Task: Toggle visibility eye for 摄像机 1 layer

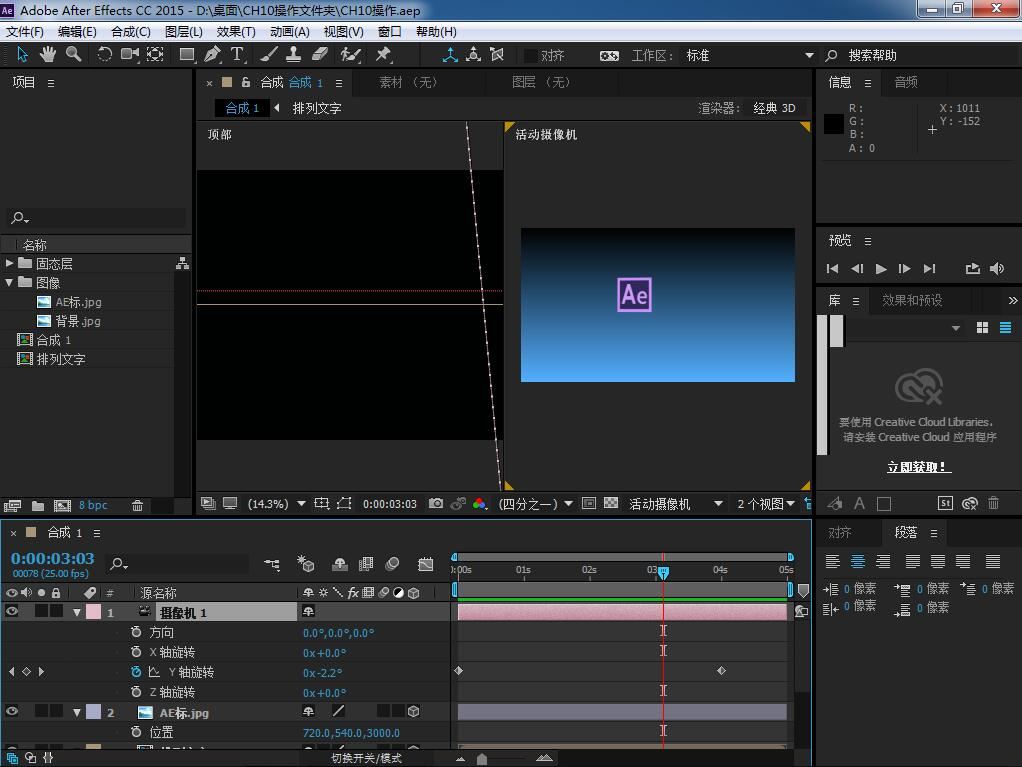Action: (11, 611)
